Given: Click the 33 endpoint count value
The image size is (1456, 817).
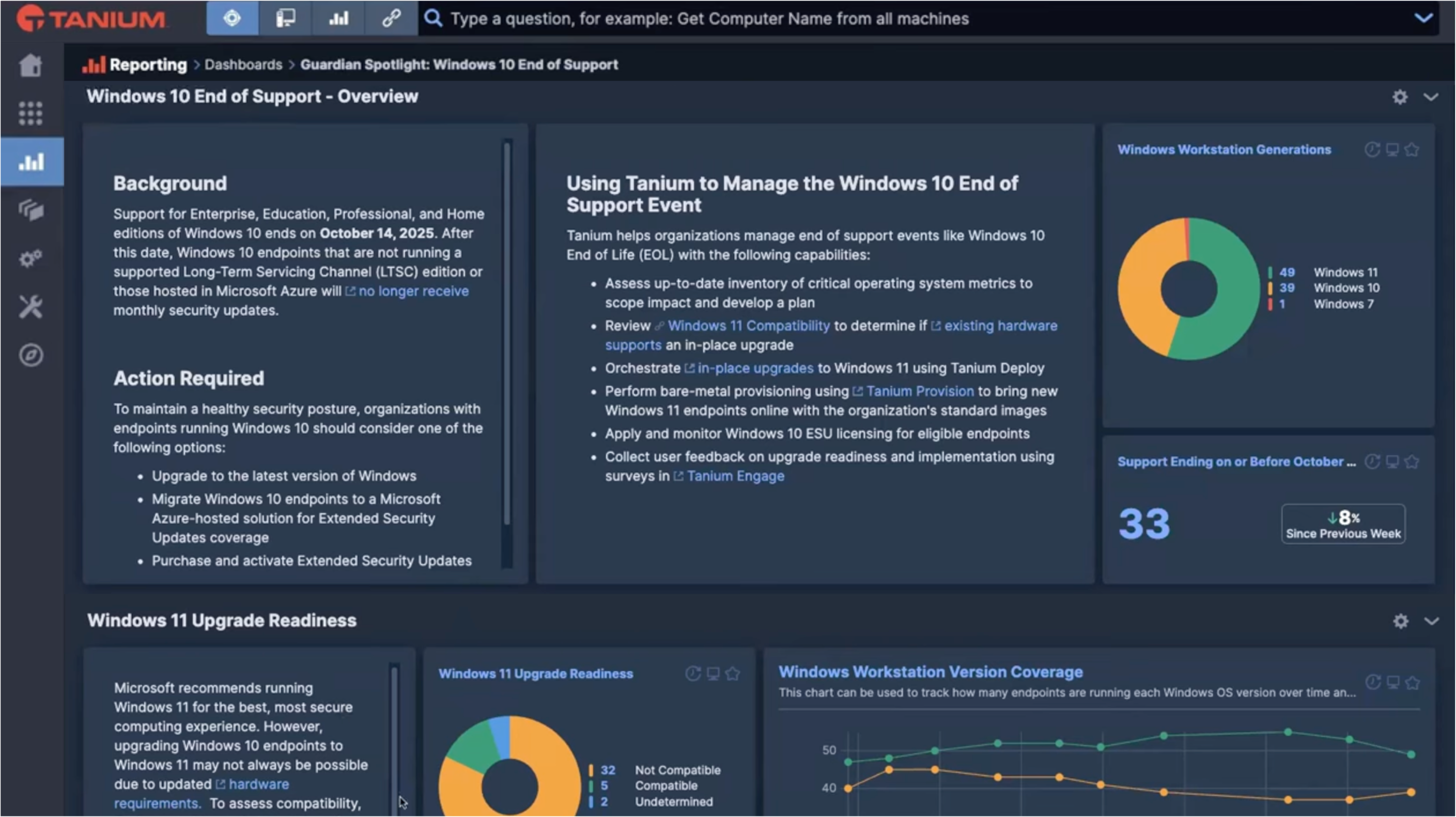Looking at the screenshot, I should pos(1144,524).
